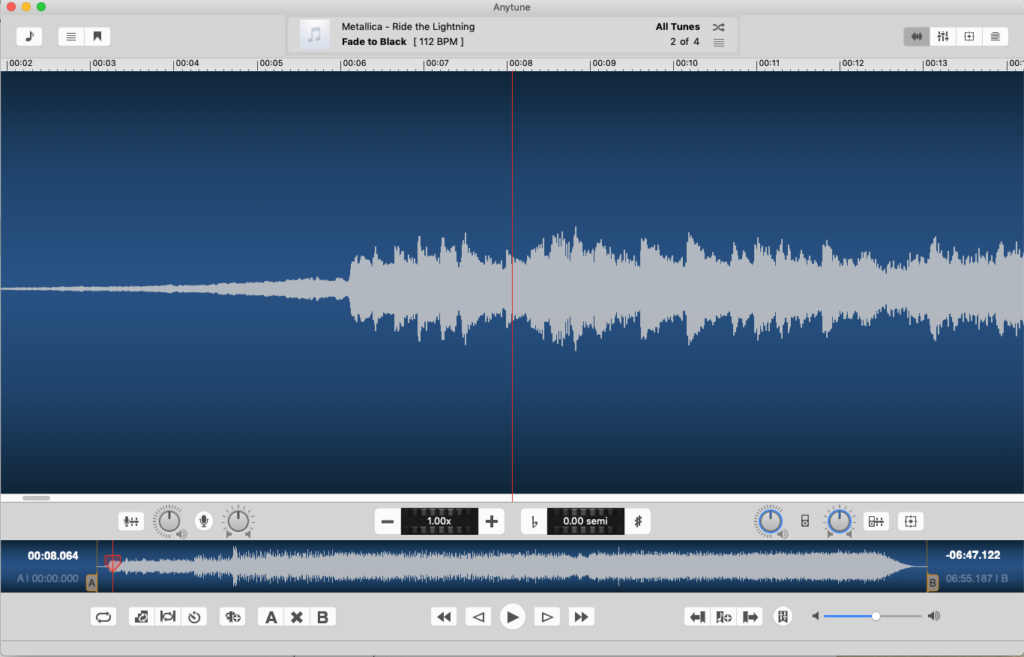Click the 00:10 mark on the ruler
This screenshot has height=657, width=1024.
(x=686, y=63)
